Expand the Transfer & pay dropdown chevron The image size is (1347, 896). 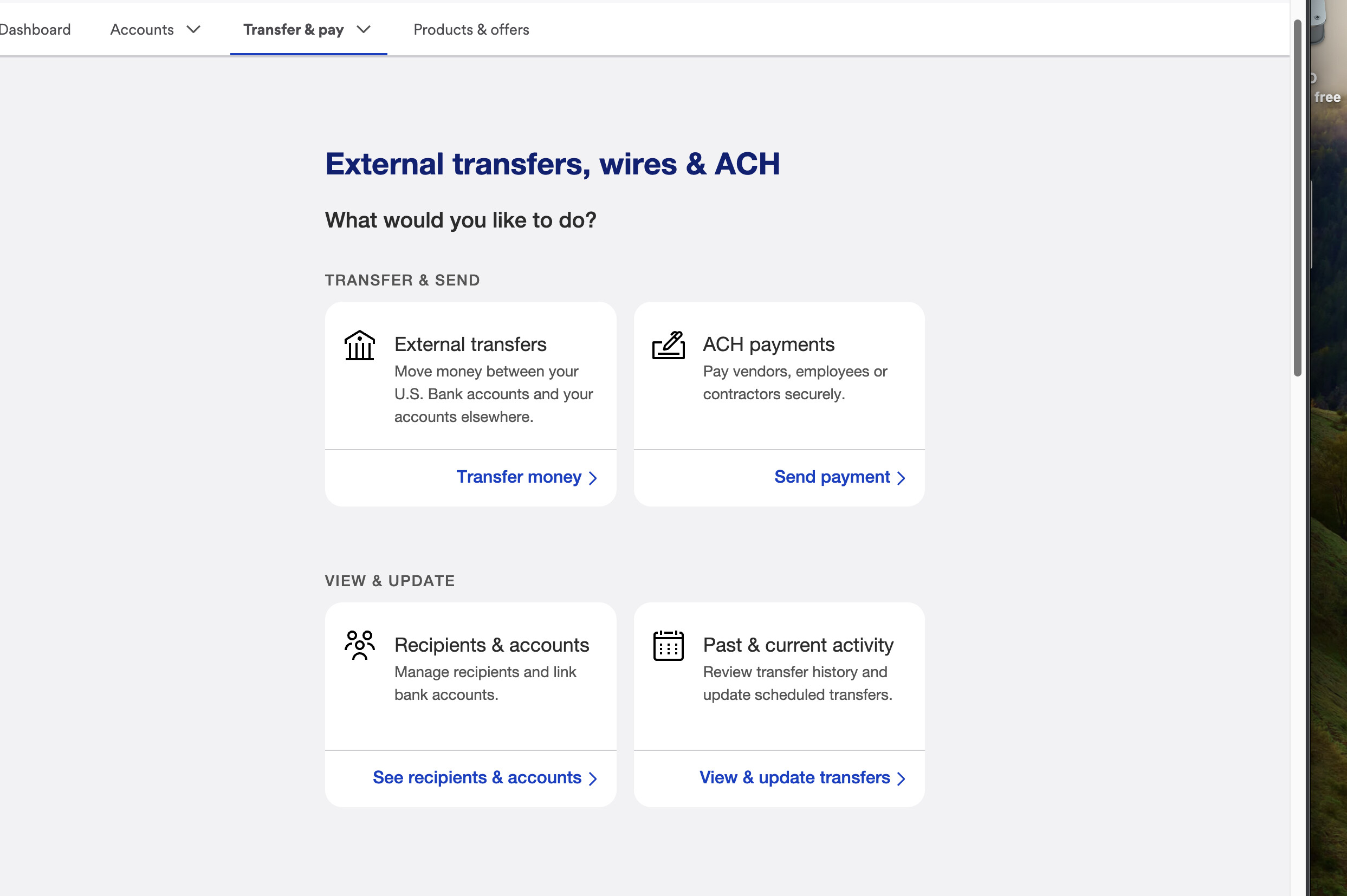click(x=364, y=30)
